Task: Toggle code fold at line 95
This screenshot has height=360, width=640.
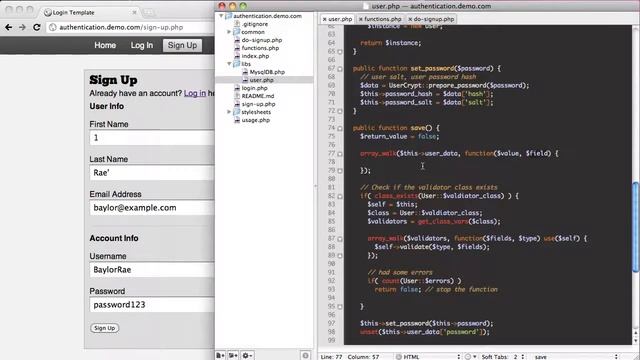Action: point(340,307)
